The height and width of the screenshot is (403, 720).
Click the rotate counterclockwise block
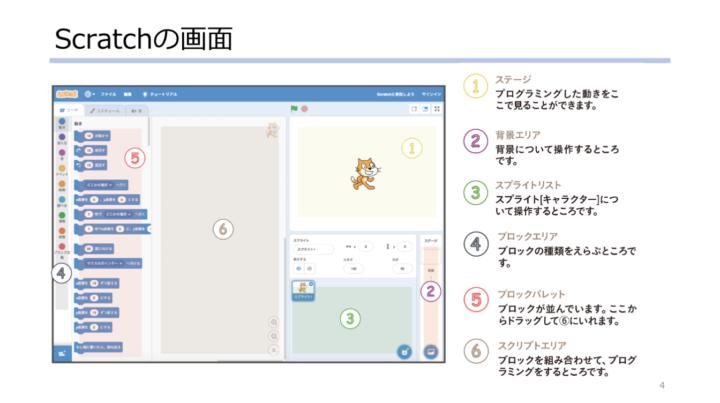pyautogui.click(x=91, y=165)
